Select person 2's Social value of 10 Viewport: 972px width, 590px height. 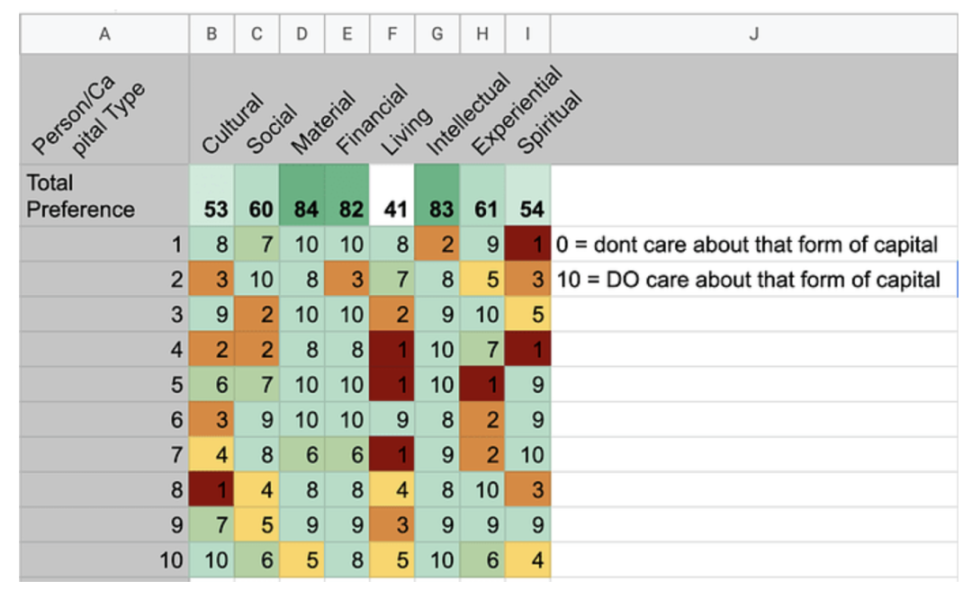257,279
